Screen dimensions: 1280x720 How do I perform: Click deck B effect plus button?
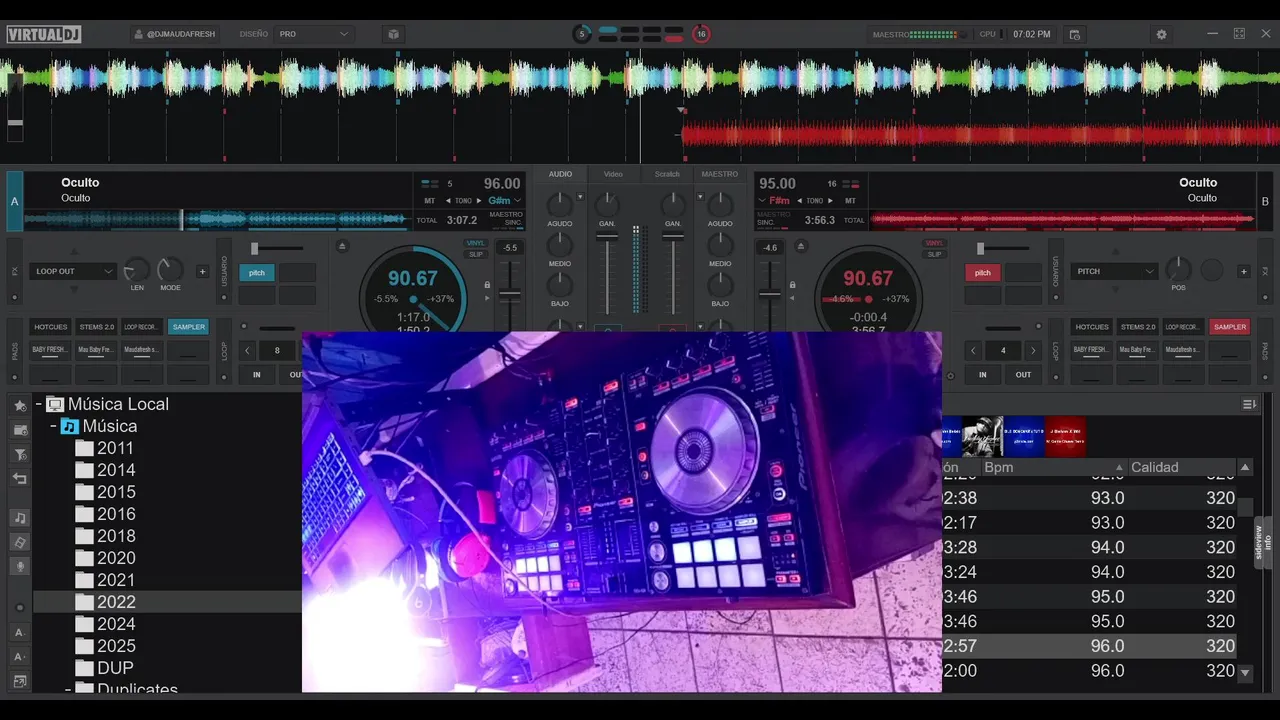tap(1243, 271)
